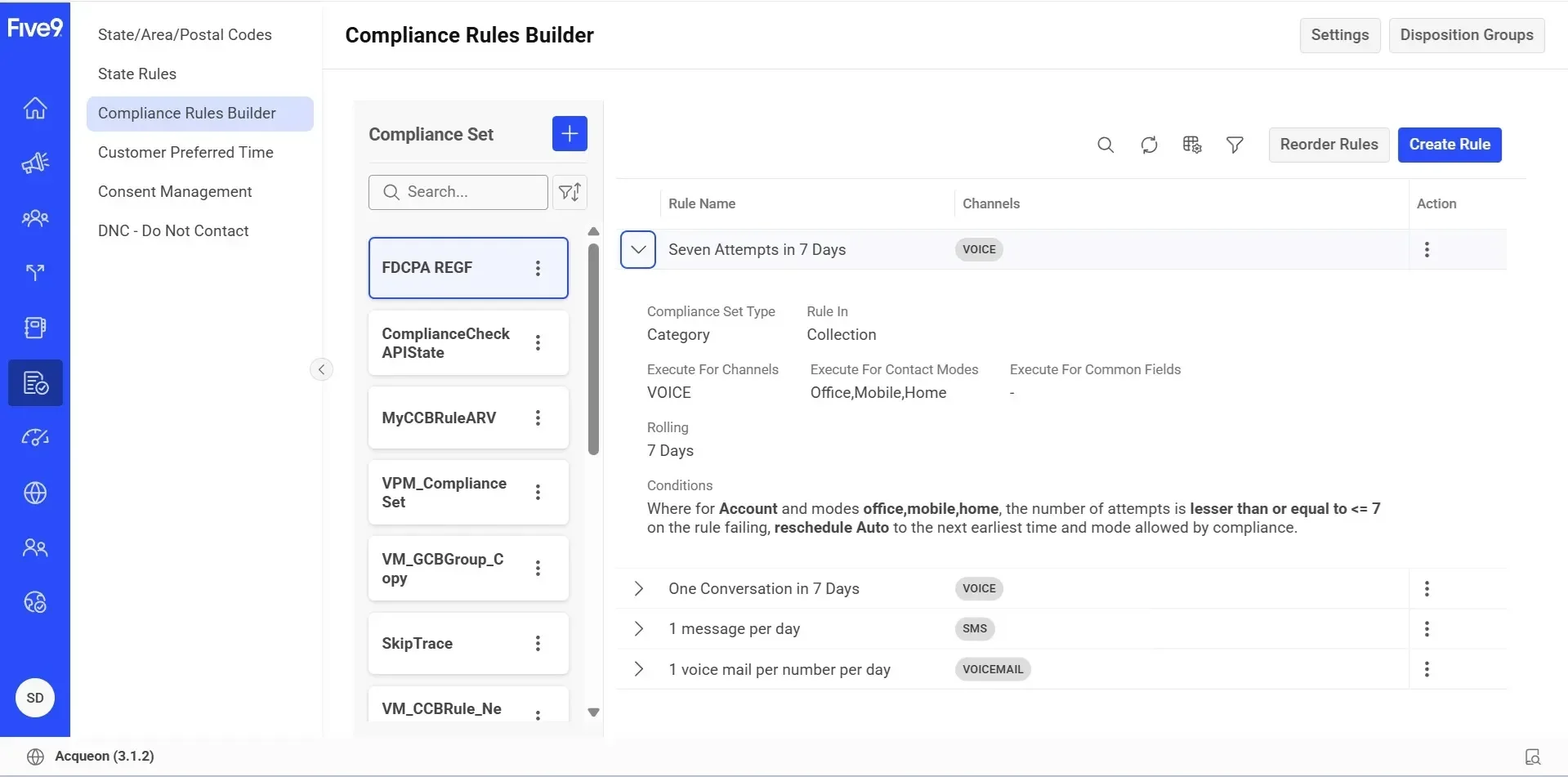Click the compliance set list scrollbar down arrow

594,712
